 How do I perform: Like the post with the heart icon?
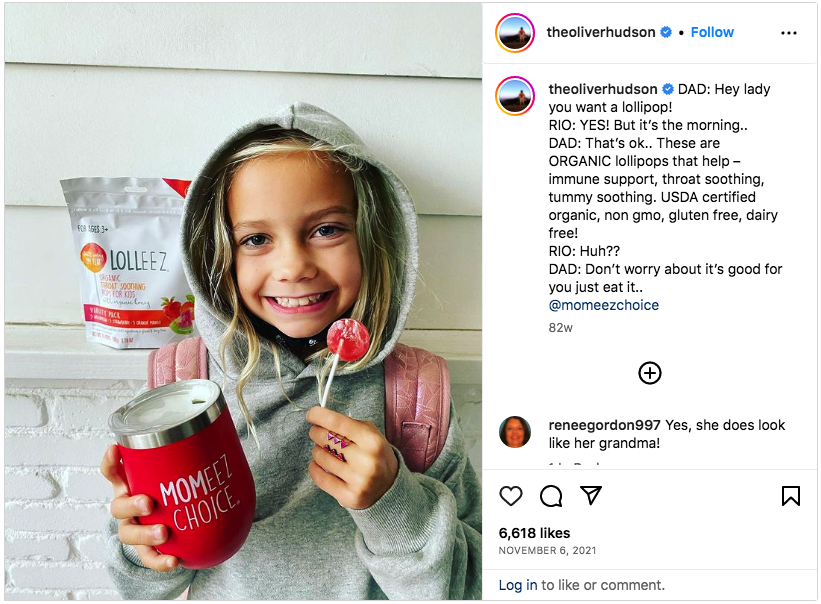click(x=511, y=496)
